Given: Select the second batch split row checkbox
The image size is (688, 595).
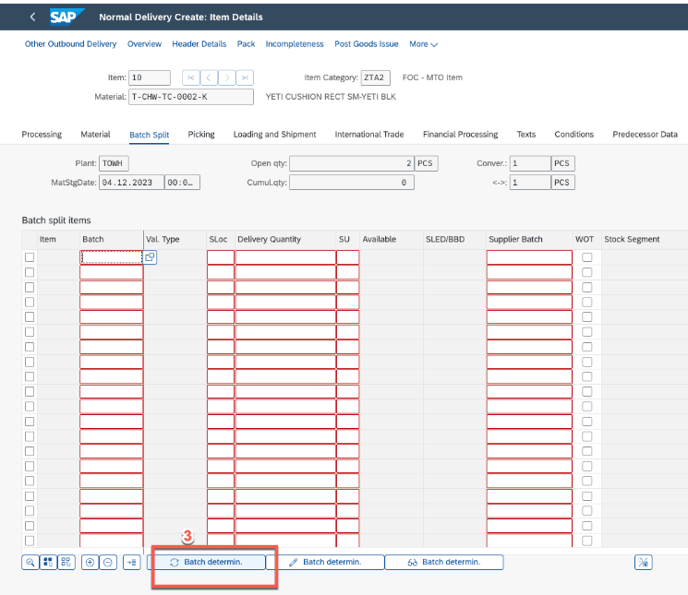Looking at the screenshot, I should click(29, 272).
